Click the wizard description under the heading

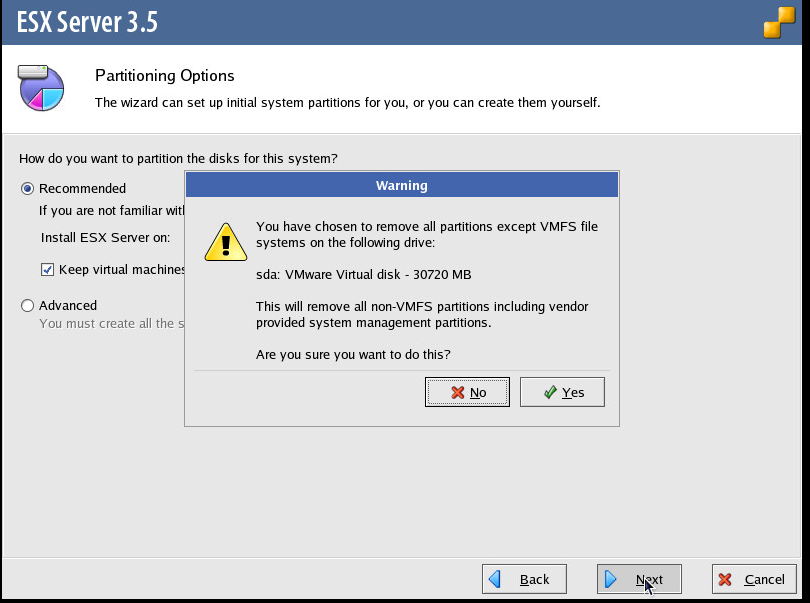click(x=347, y=102)
